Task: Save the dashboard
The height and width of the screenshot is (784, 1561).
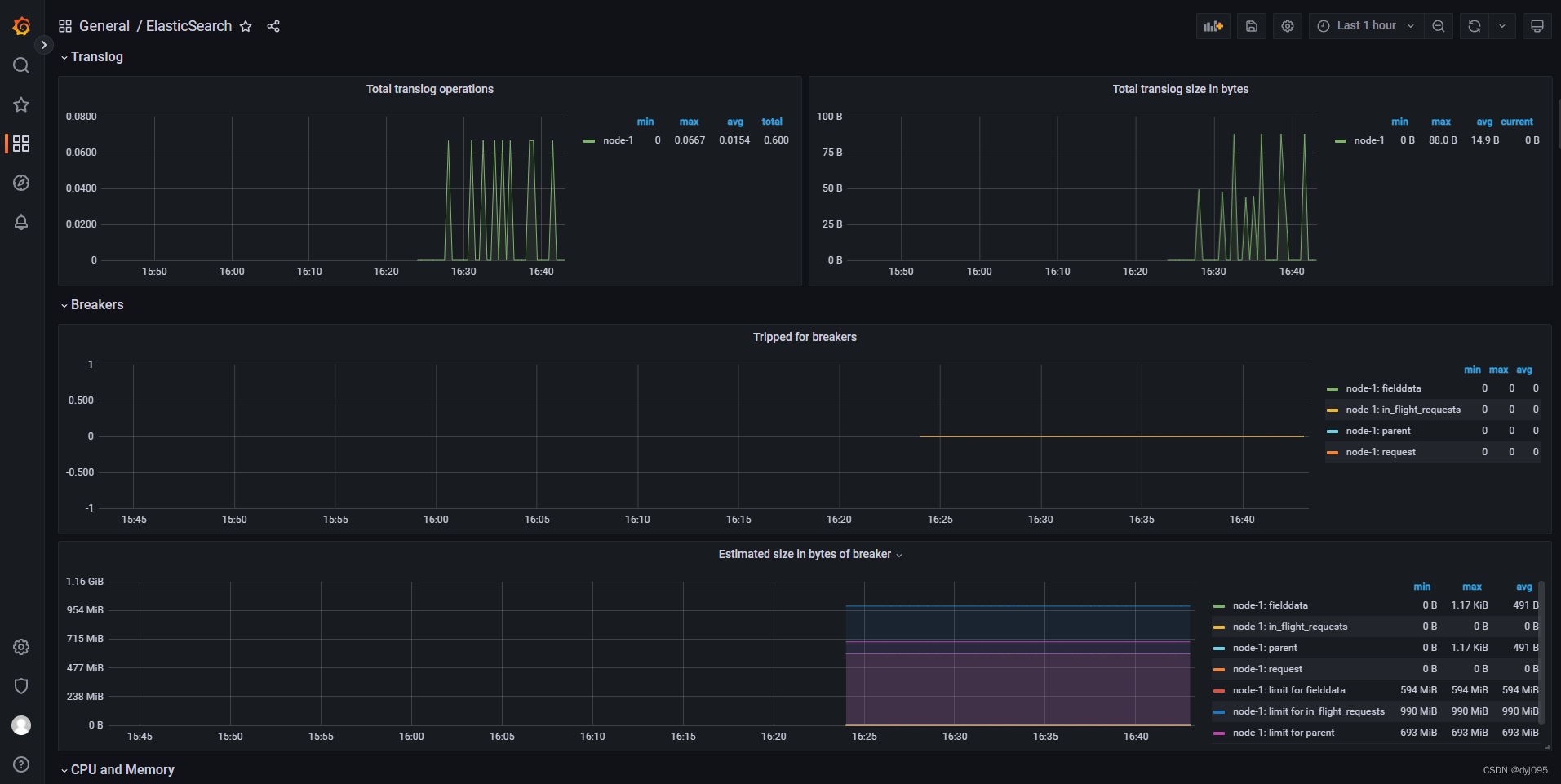Action: coord(1252,26)
